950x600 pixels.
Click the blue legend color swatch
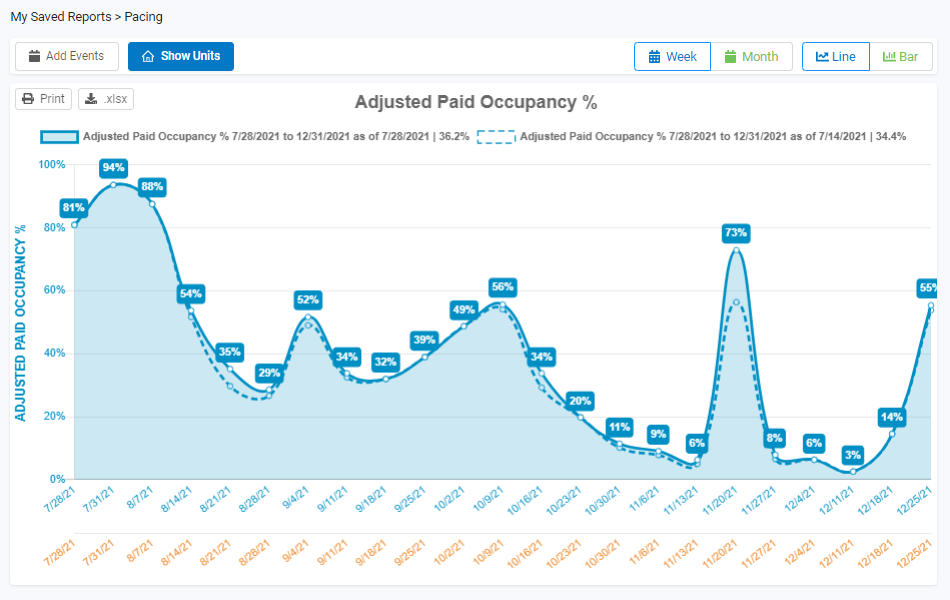pyautogui.click(x=60, y=136)
